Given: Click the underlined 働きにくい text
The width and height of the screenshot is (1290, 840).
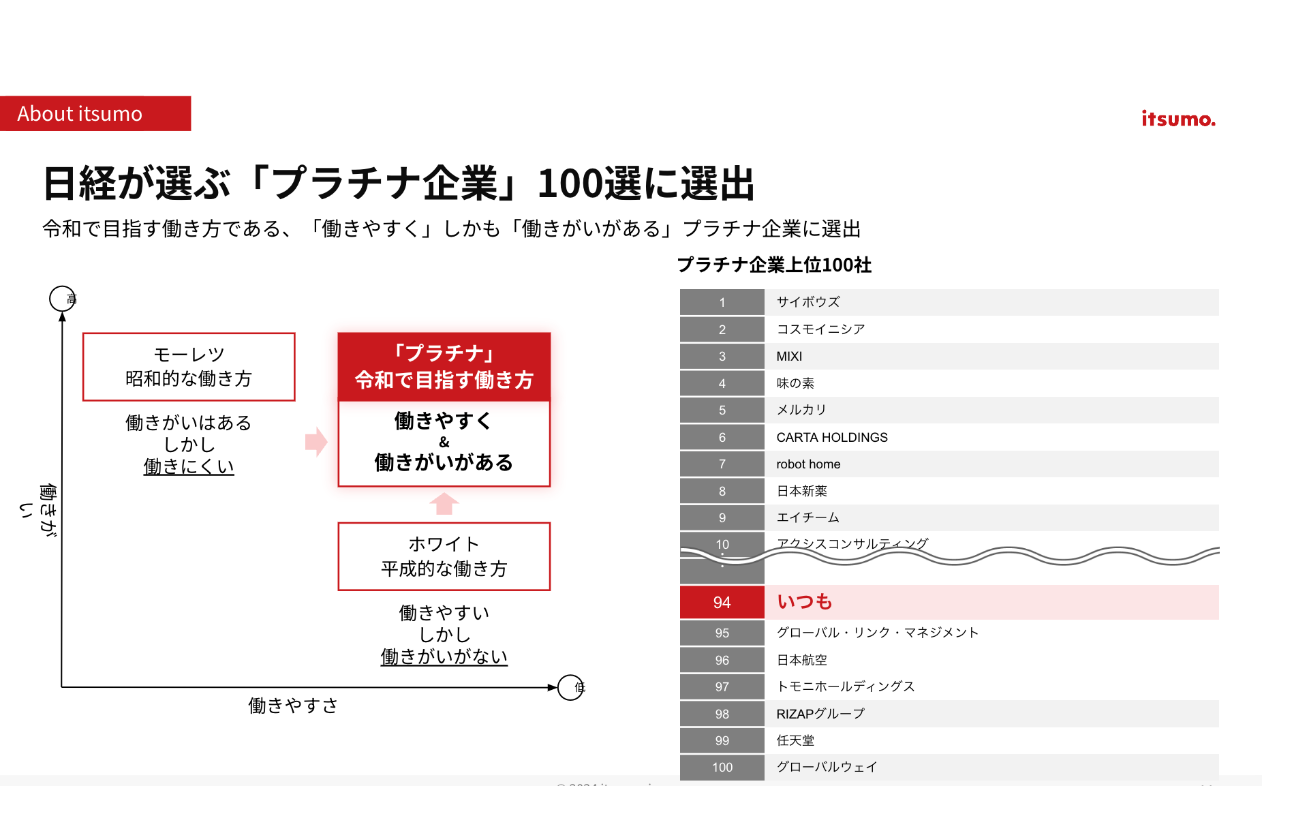Looking at the screenshot, I should coord(188,466).
